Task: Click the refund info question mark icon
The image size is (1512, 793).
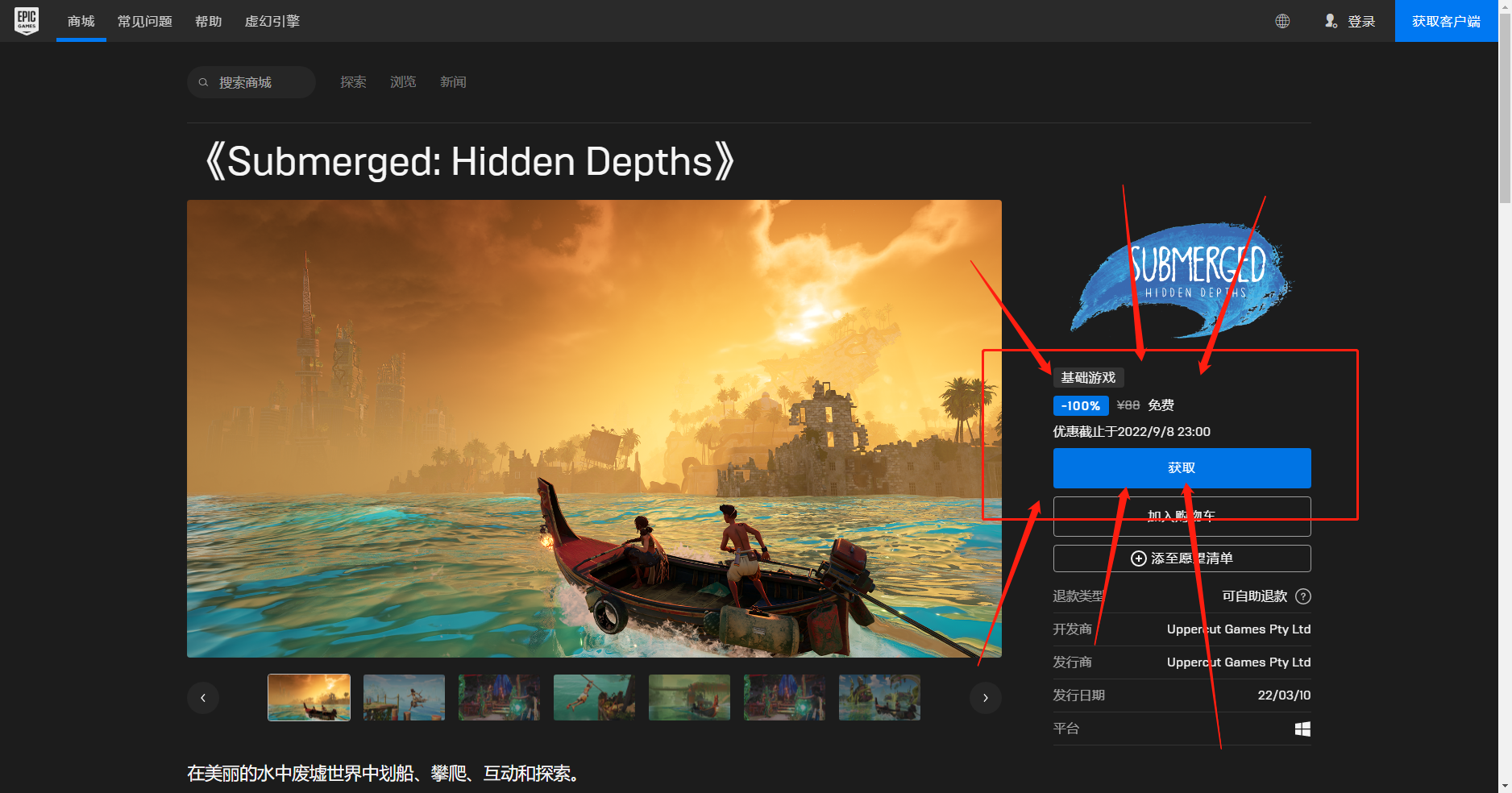Action: point(1304,596)
